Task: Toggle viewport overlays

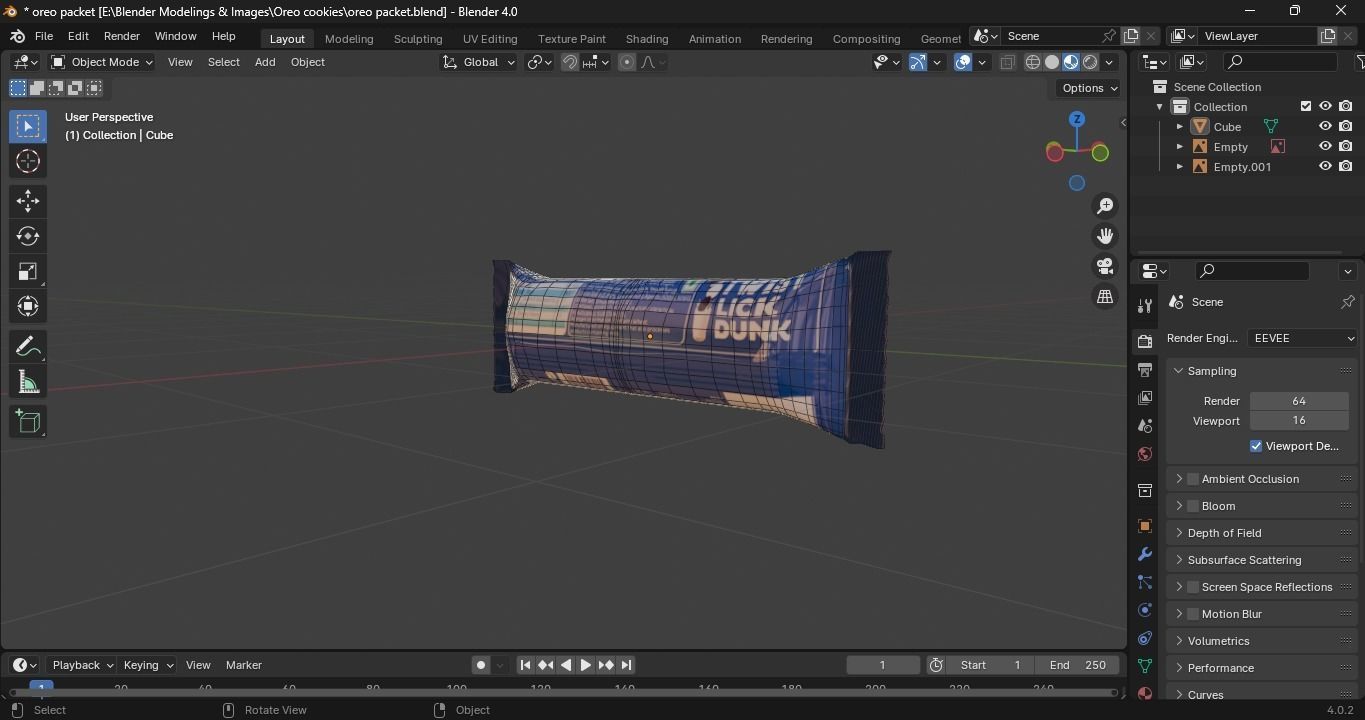Action: point(963,62)
